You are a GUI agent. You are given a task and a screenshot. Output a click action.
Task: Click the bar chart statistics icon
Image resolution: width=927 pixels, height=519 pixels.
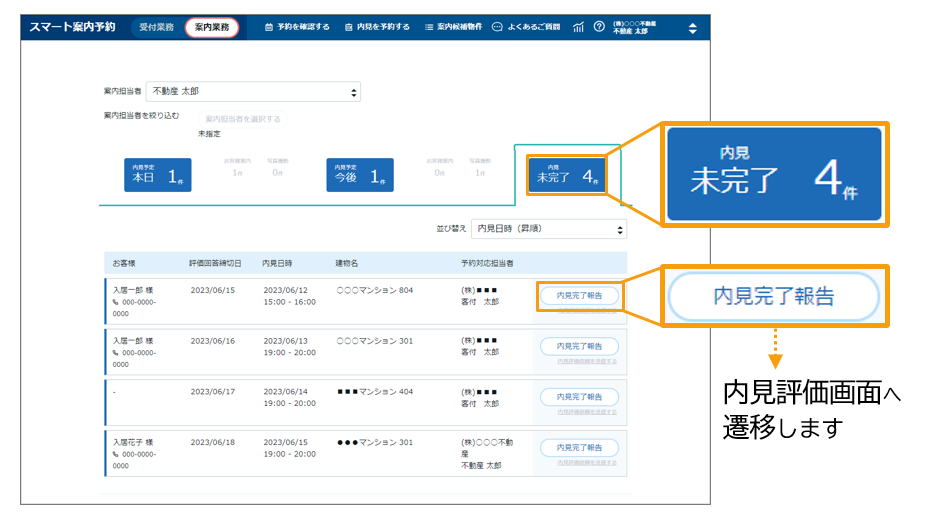click(579, 27)
